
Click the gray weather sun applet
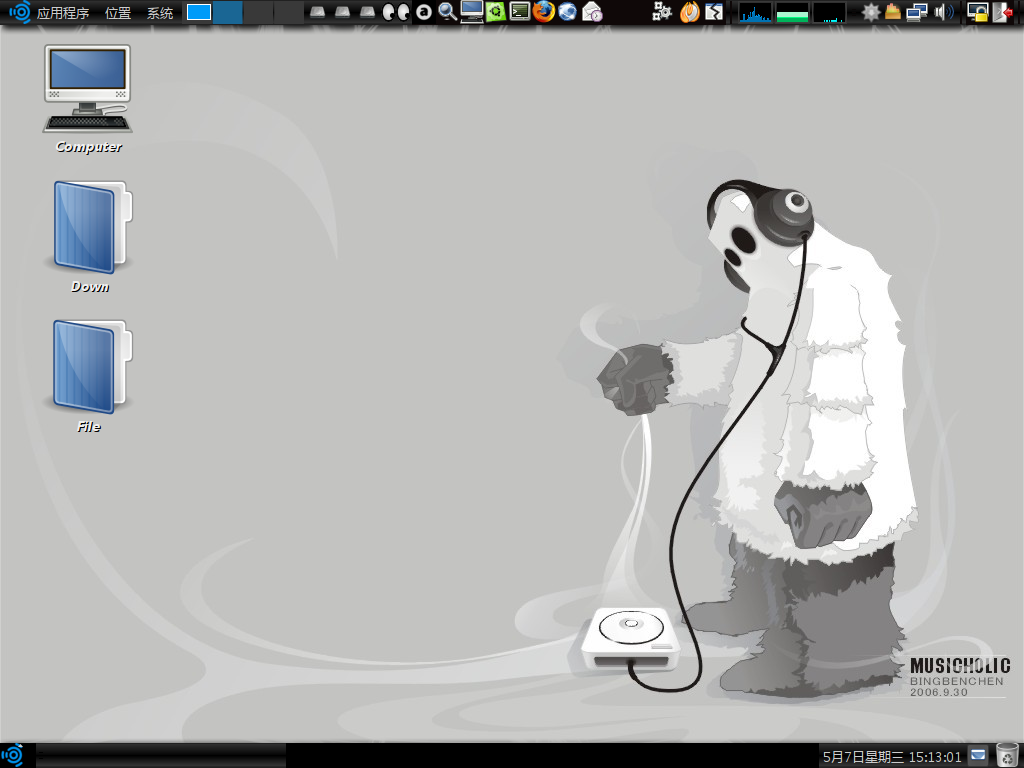pos(871,12)
